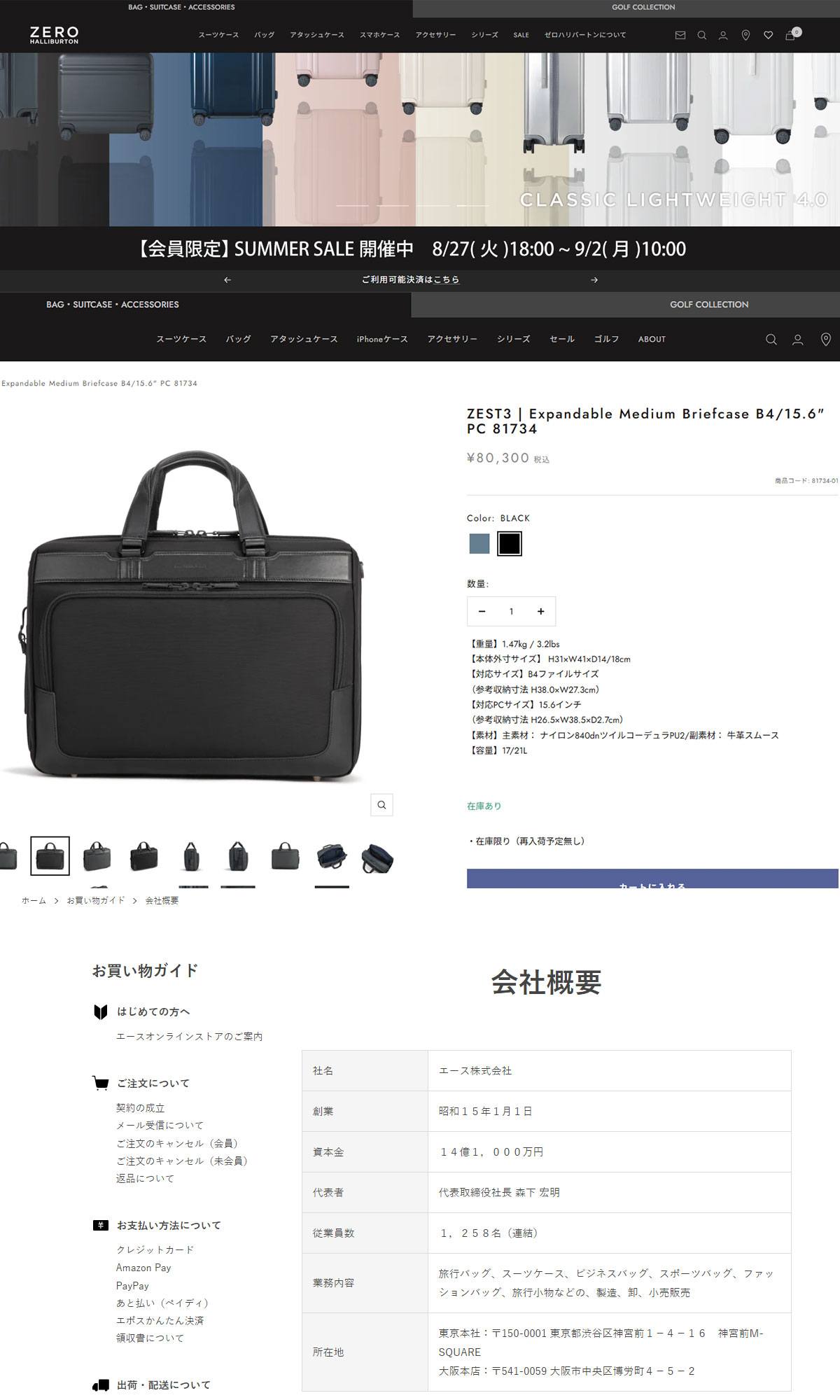Open the mail envelope icon in top header
The width and height of the screenshot is (840, 1400).
680,35
